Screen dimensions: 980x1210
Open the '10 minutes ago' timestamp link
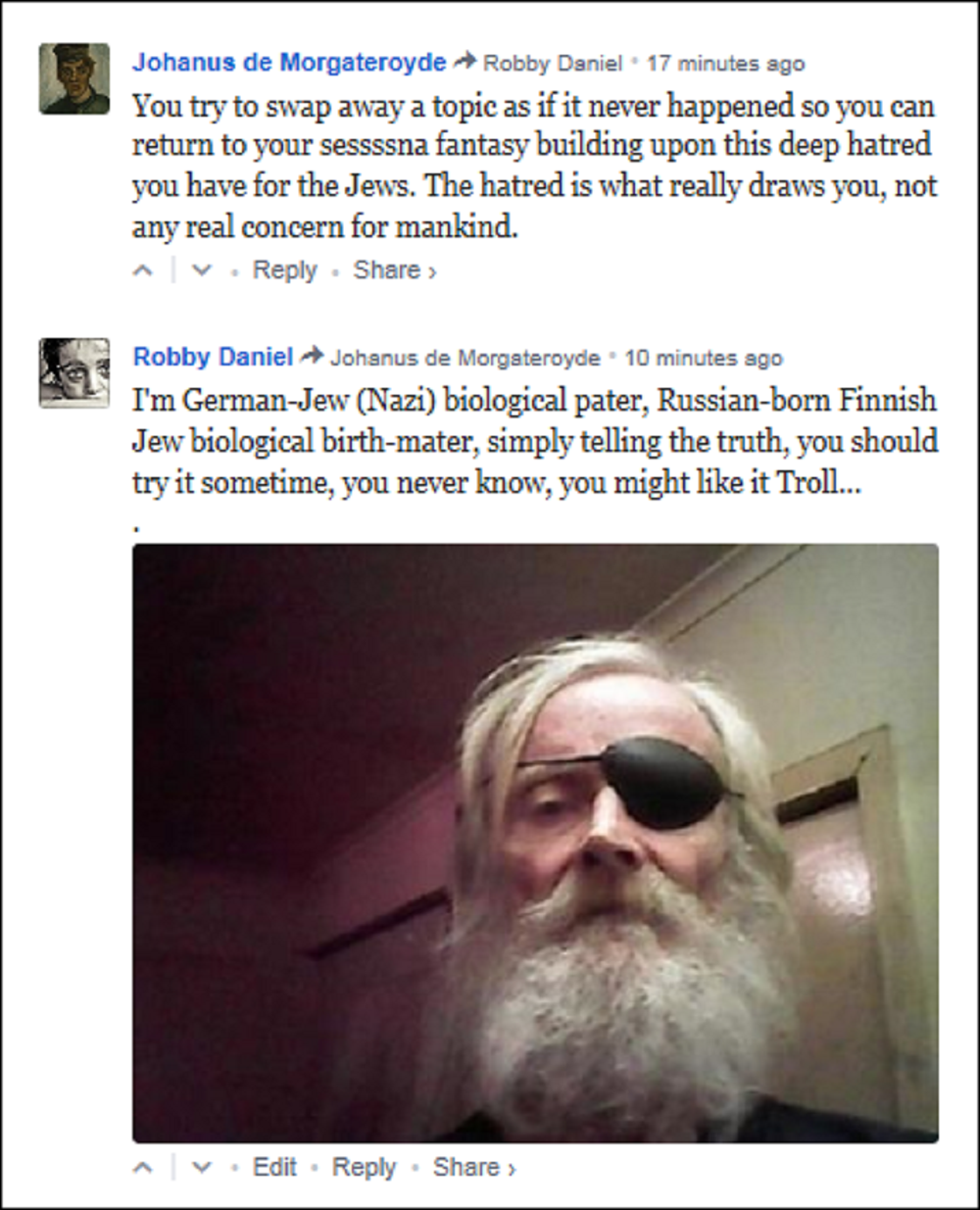point(704,358)
